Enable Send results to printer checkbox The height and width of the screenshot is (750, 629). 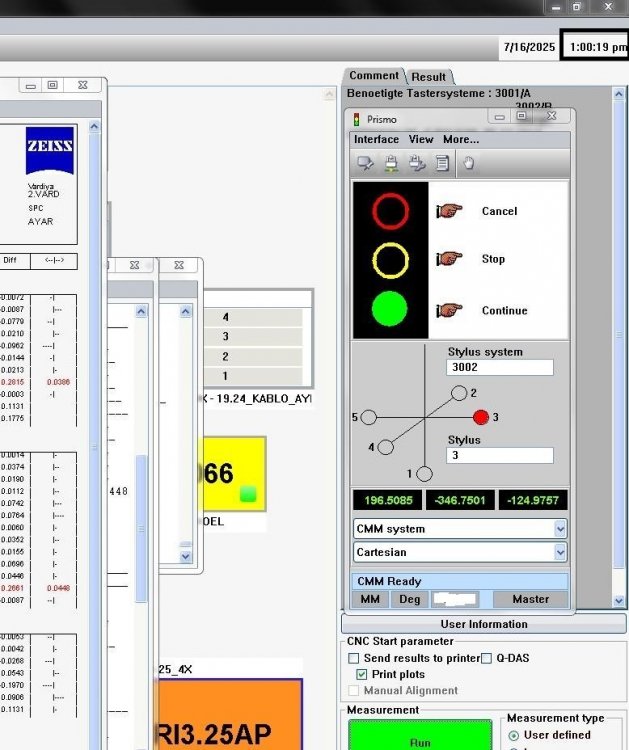353,658
